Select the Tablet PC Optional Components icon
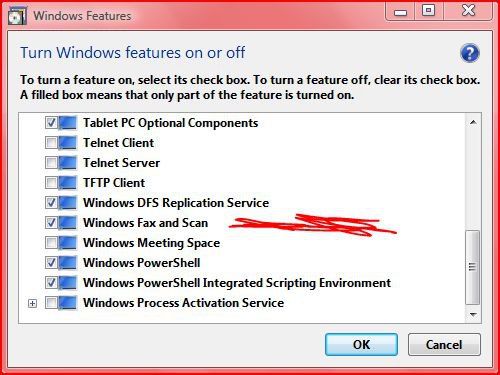500x375 pixels. 68,123
